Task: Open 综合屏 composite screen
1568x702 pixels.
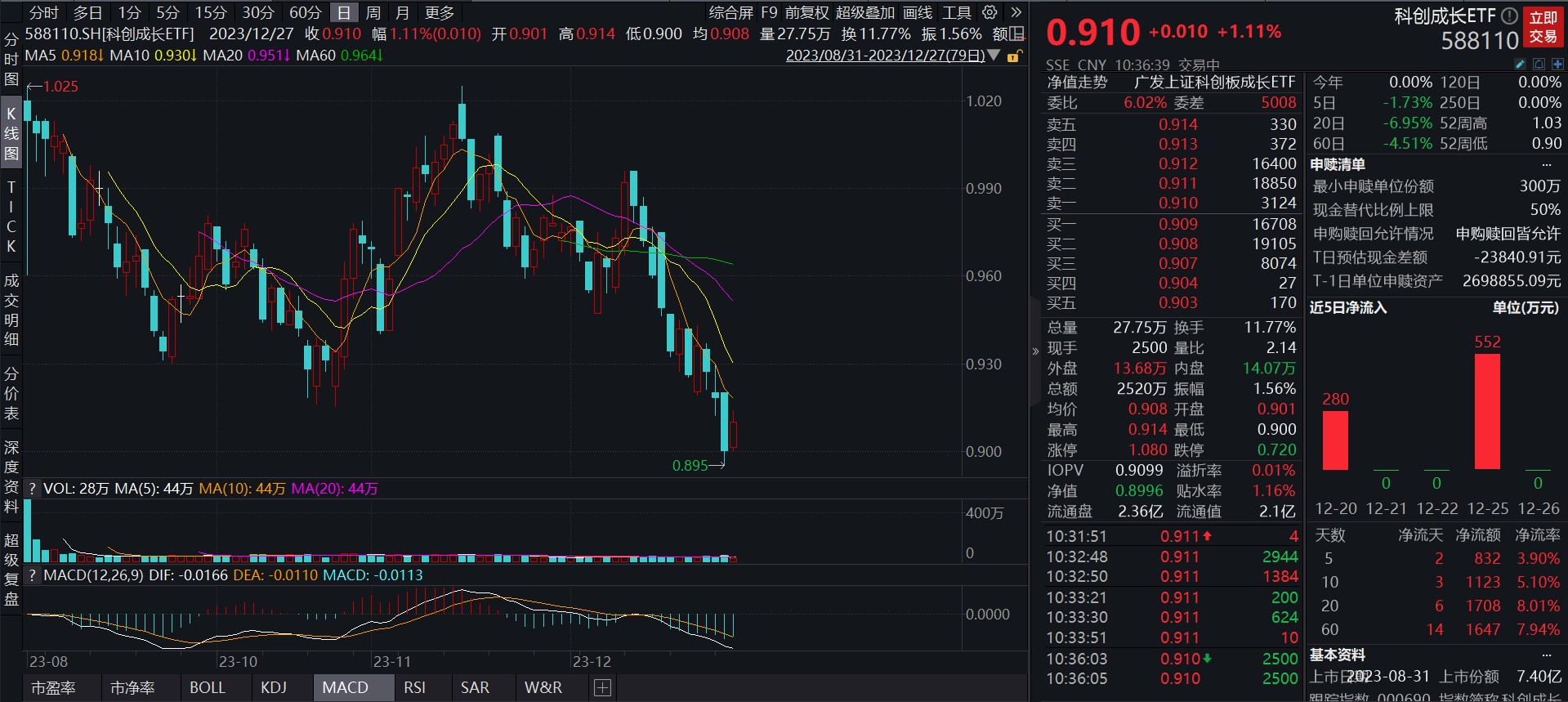Action: pos(730,12)
